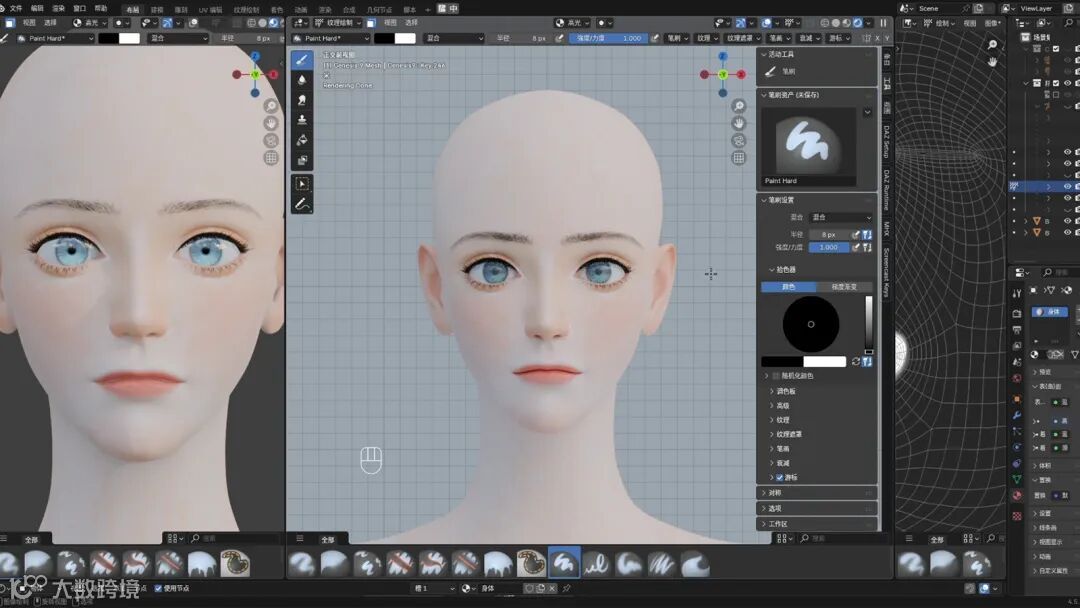Image resolution: width=1080 pixels, height=608 pixels.
Task: Click the pan view hand icon
Action: [x=739, y=123]
